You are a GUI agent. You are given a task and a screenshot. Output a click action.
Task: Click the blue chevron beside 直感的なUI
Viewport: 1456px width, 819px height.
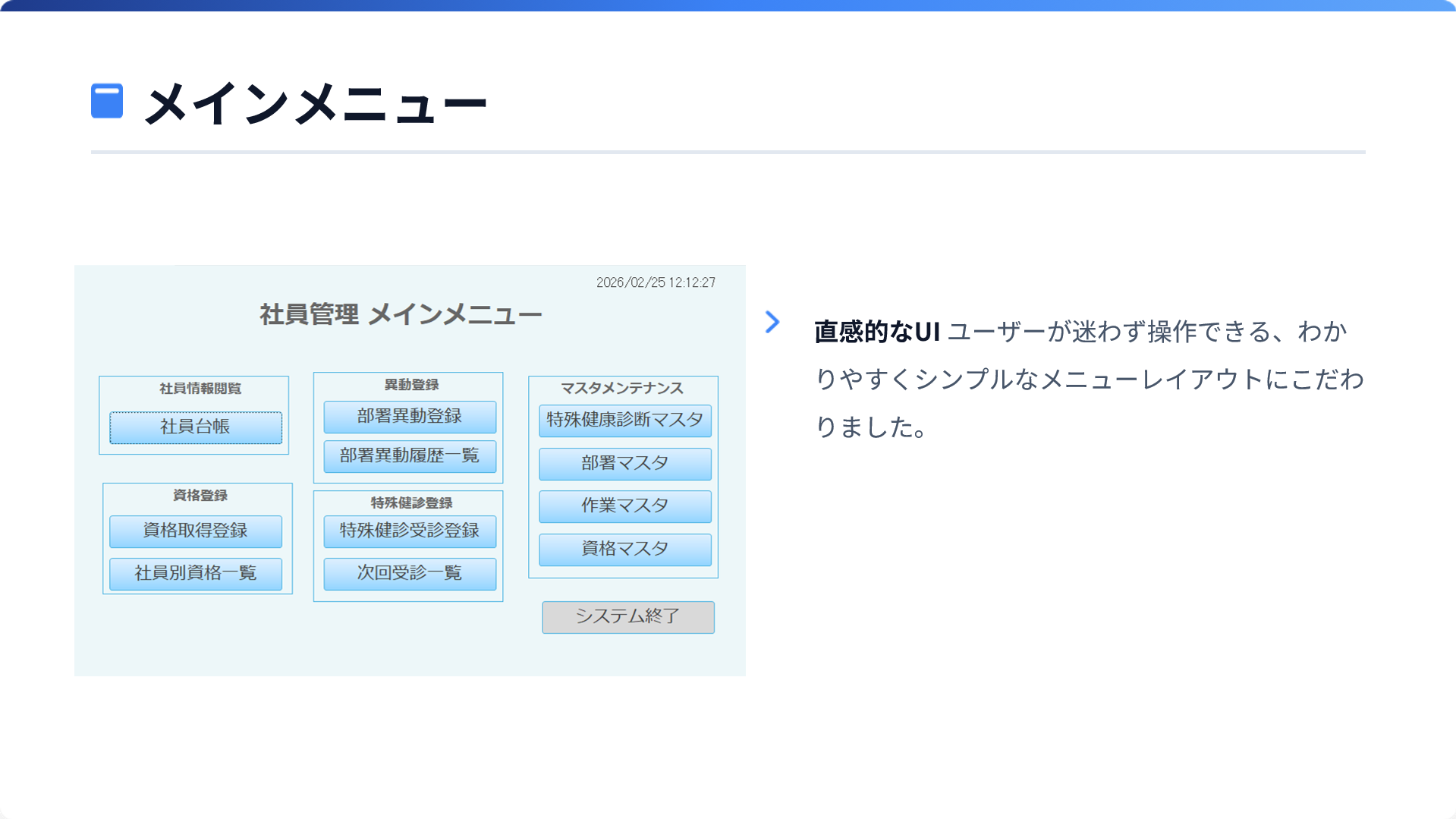772,322
